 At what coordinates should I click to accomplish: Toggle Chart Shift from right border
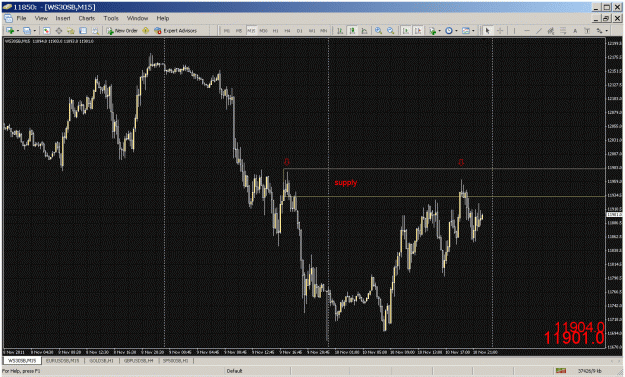[x=418, y=31]
